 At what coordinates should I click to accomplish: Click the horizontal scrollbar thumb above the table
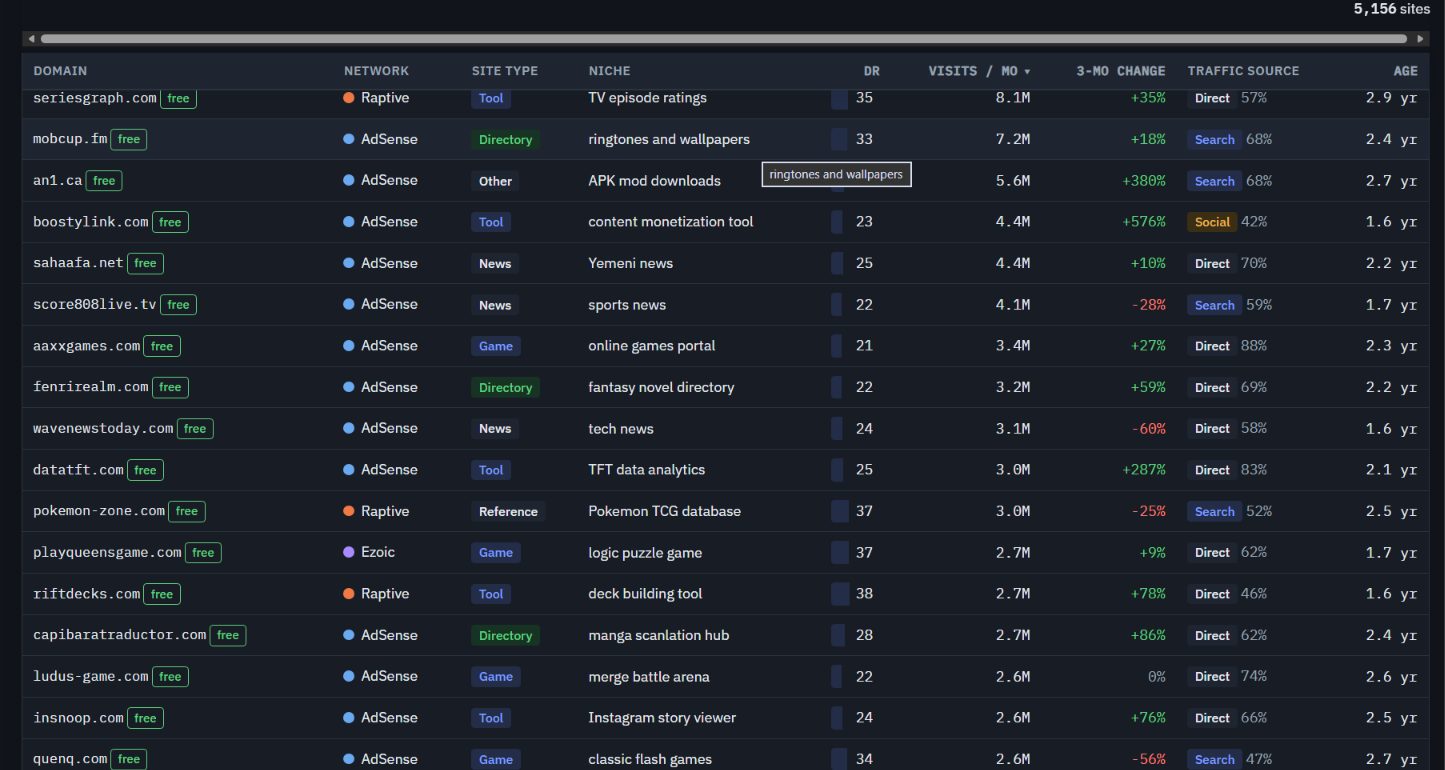(x=724, y=39)
